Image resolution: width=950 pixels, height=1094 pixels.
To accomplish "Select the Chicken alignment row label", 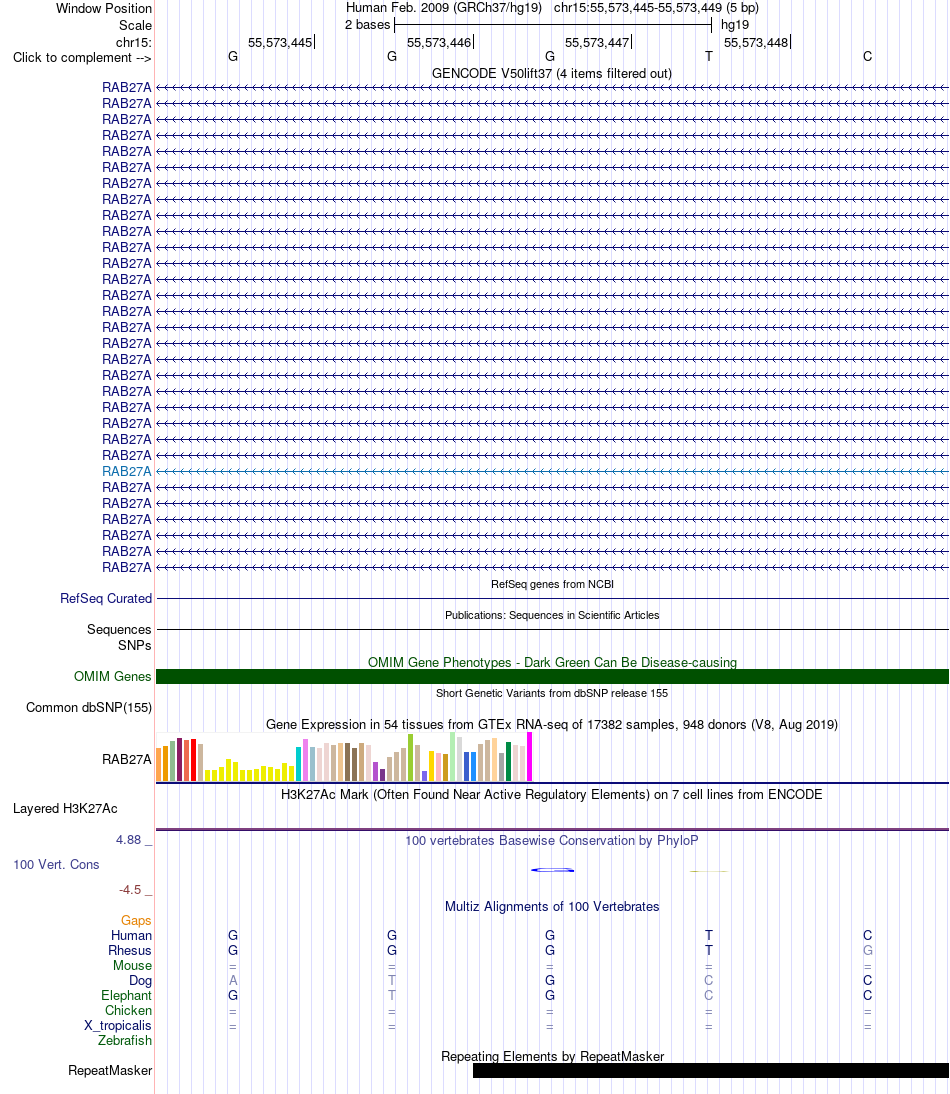I will tap(128, 1010).
